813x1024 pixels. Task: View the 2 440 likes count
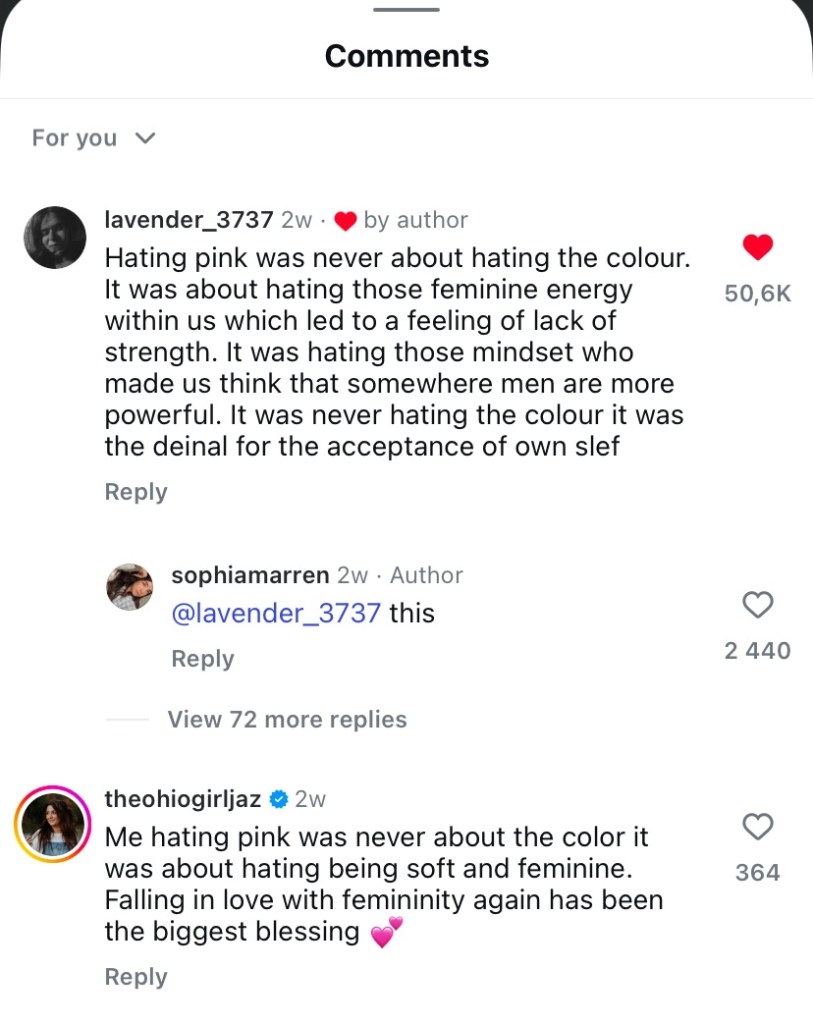tap(757, 651)
